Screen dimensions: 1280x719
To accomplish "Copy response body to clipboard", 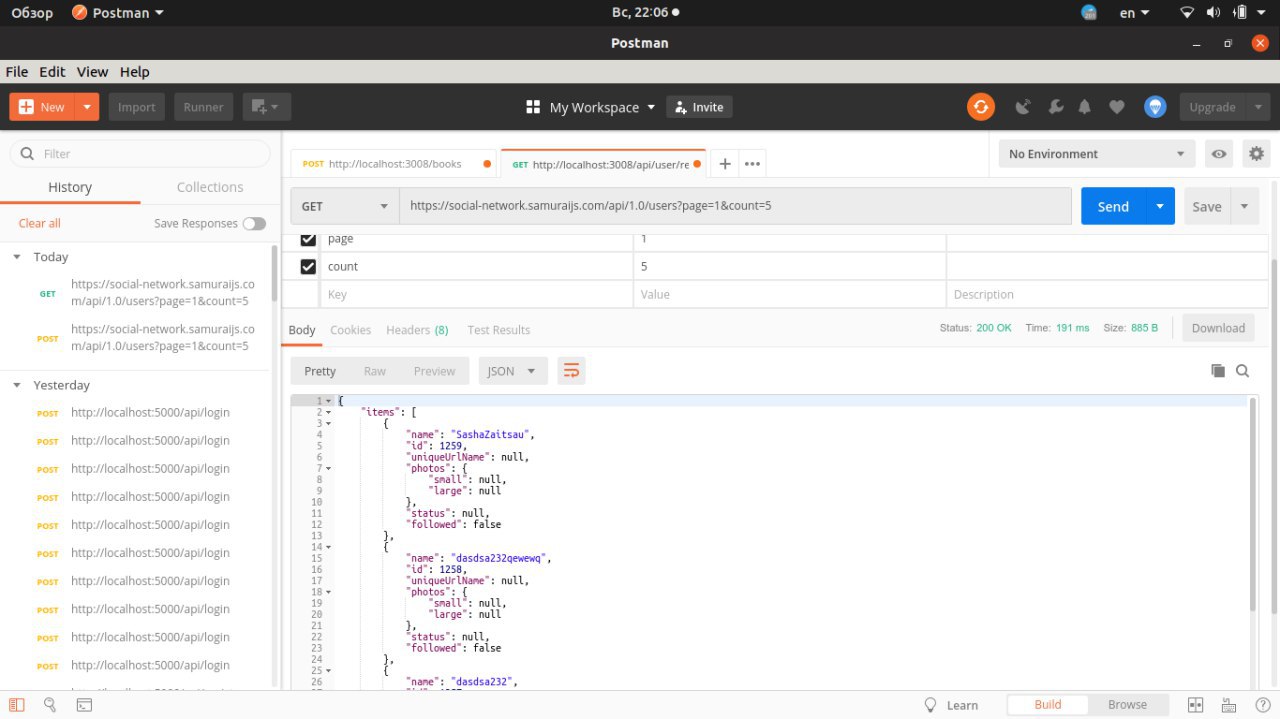I will 1217,371.
